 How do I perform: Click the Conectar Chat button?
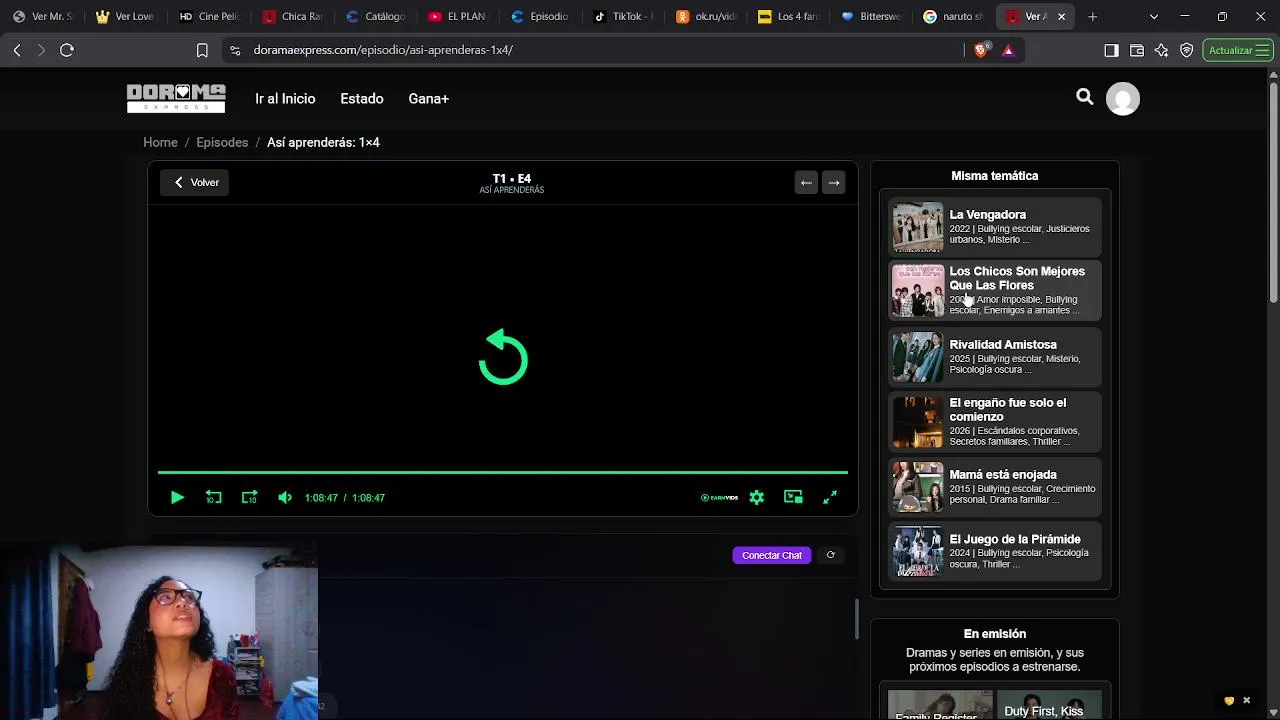[x=772, y=555]
